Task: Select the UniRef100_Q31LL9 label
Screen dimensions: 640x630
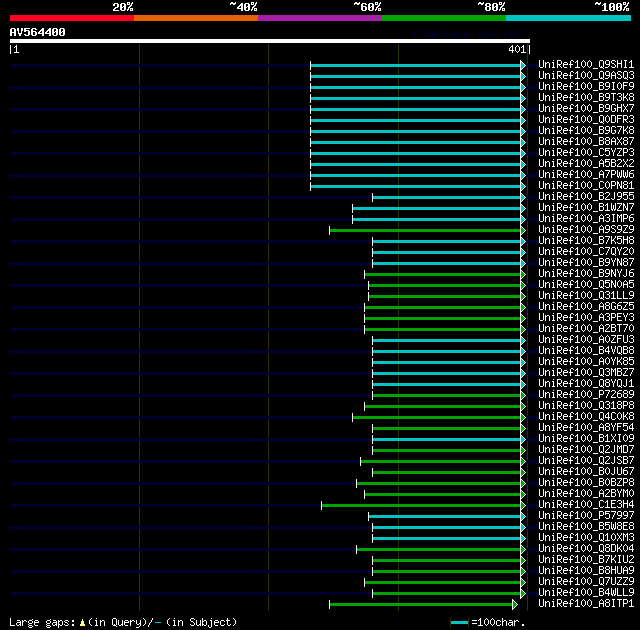Action: pos(586,296)
